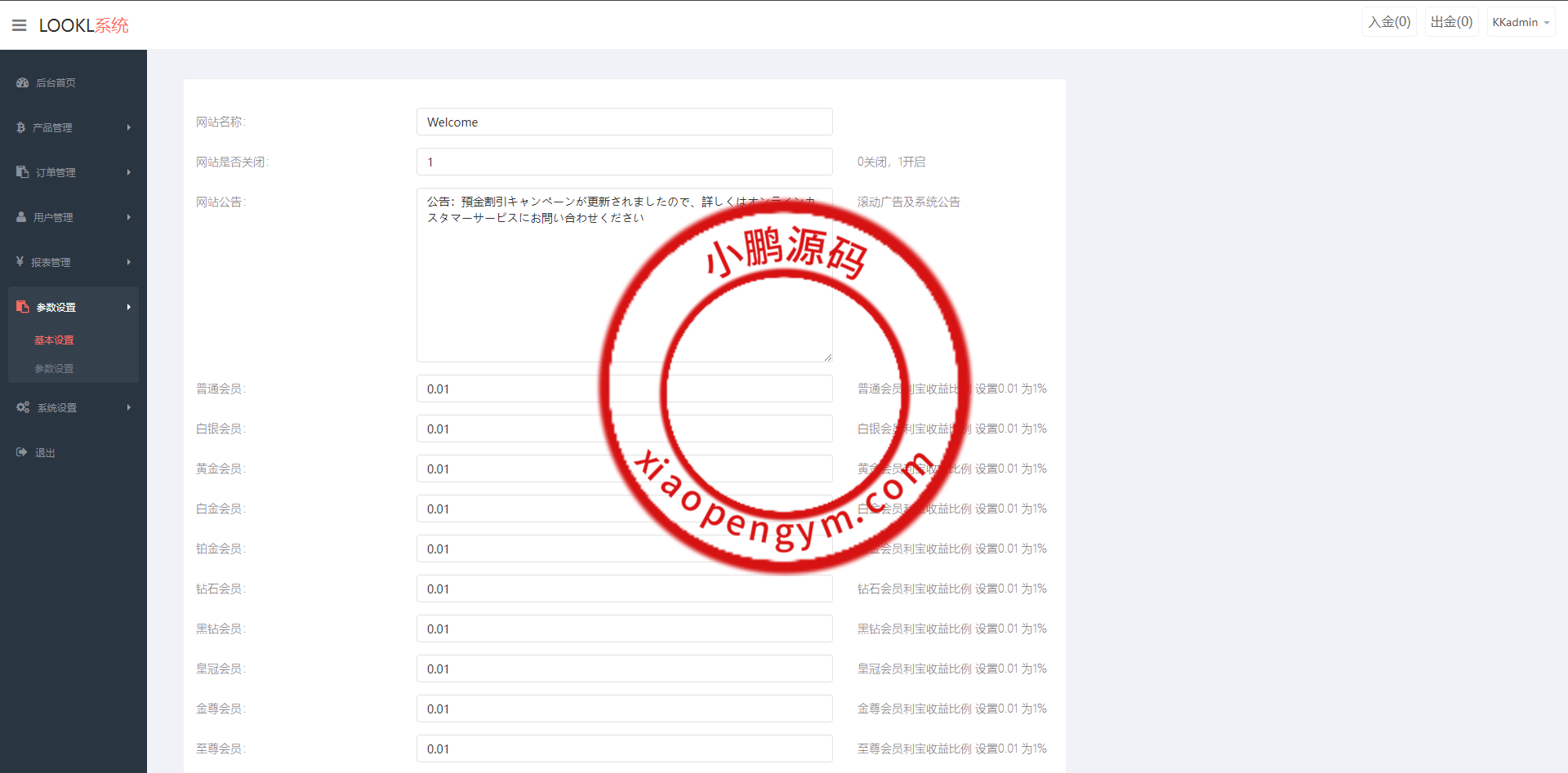The height and width of the screenshot is (773, 1568).
Task: Toggle the sidebar with the hamburger icon
Action: (x=19, y=24)
